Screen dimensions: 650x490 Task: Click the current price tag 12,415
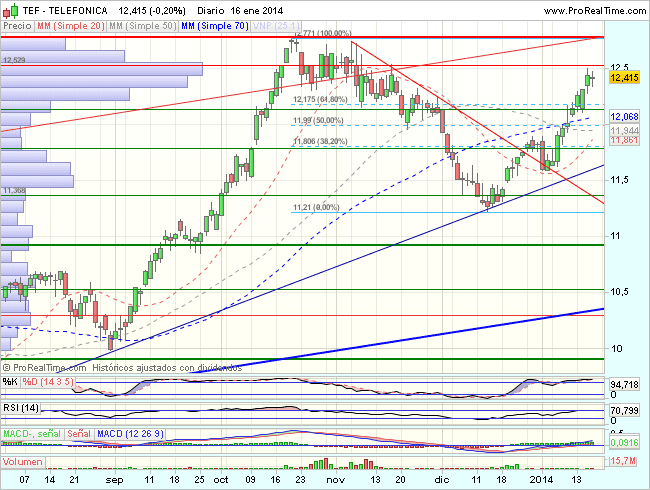click(x=625, y=78)
